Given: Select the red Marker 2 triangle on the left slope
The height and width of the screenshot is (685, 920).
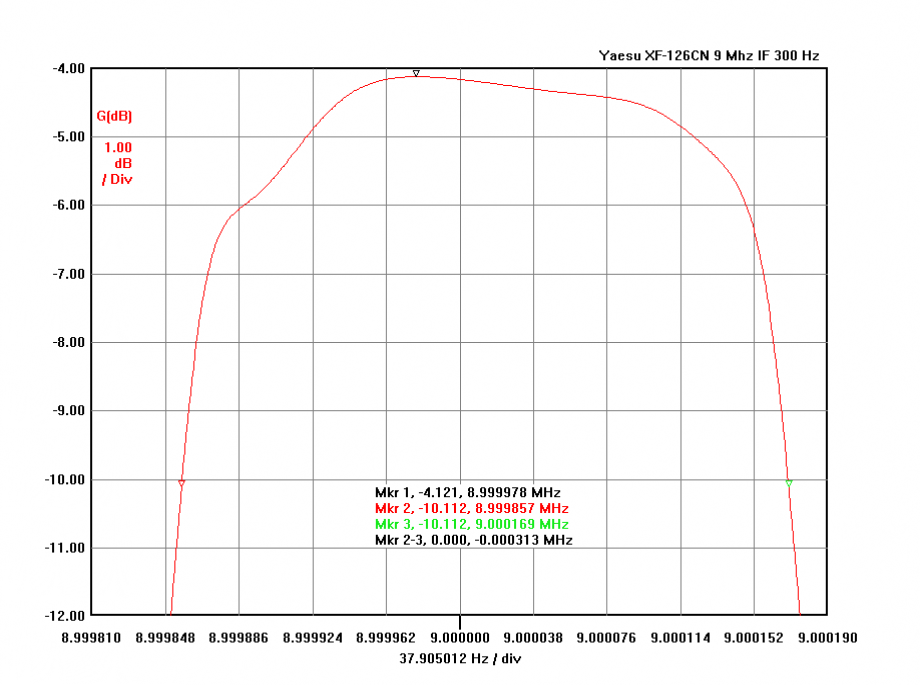Looking at the screenshot, I should [x=181, y=483].
